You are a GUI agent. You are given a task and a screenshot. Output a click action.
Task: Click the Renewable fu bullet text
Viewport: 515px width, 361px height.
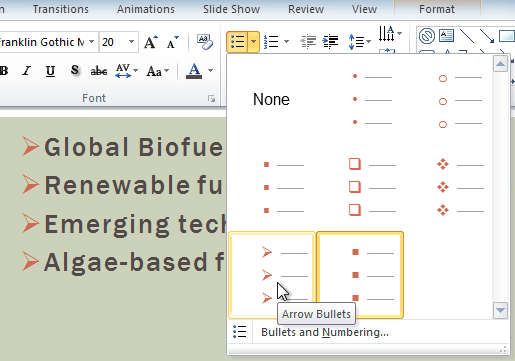click(133, 185)
